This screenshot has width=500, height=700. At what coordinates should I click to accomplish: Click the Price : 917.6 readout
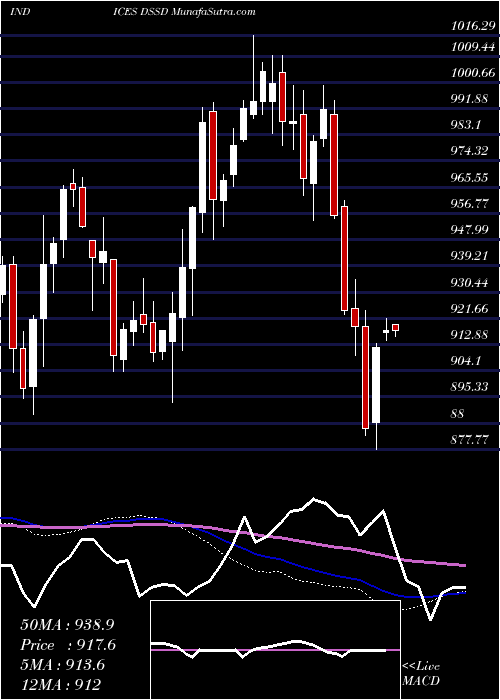click(x=68, y=645)
